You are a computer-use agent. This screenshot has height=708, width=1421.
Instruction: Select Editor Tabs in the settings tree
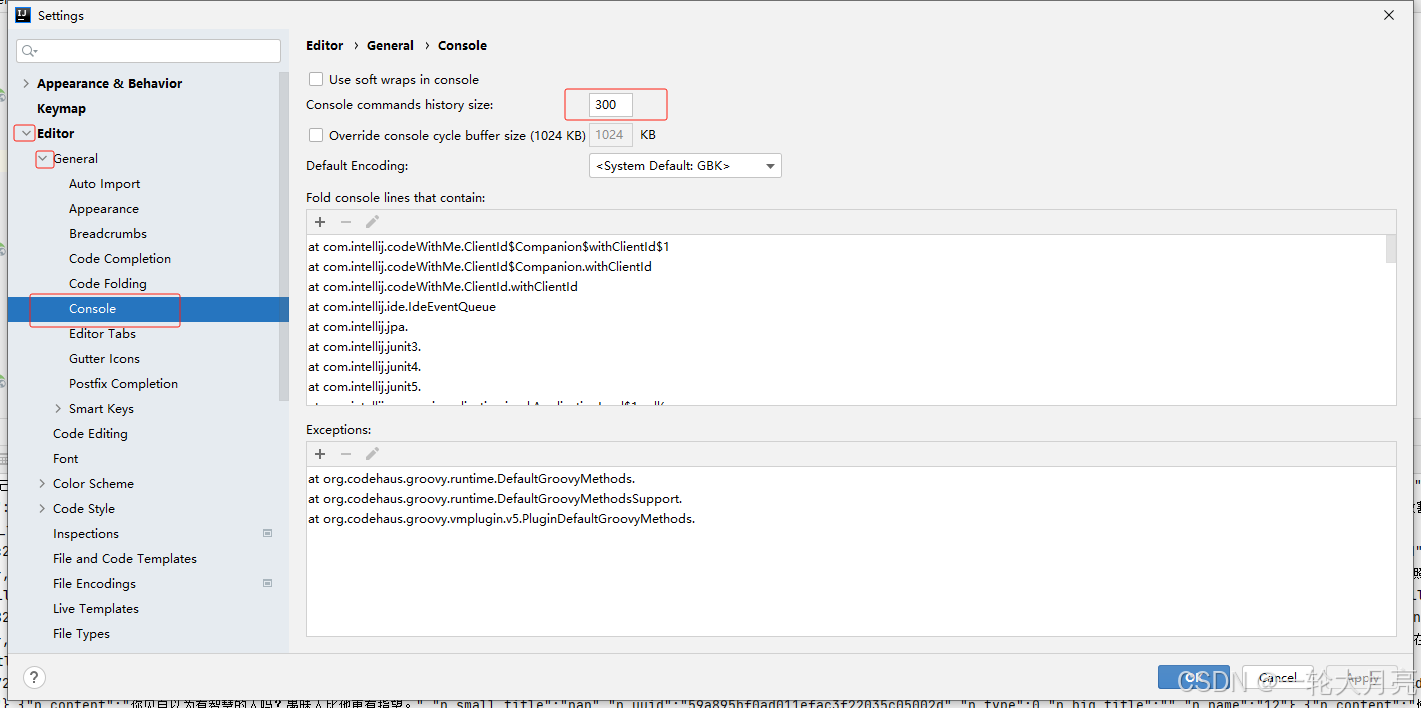pos(102,333)
